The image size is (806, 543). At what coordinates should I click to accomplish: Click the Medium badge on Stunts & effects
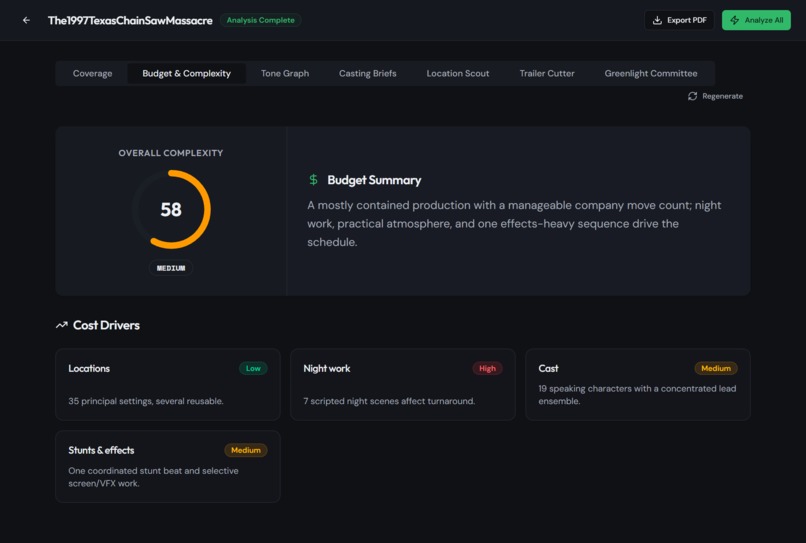pyautogui.click(x=246, y=450)
